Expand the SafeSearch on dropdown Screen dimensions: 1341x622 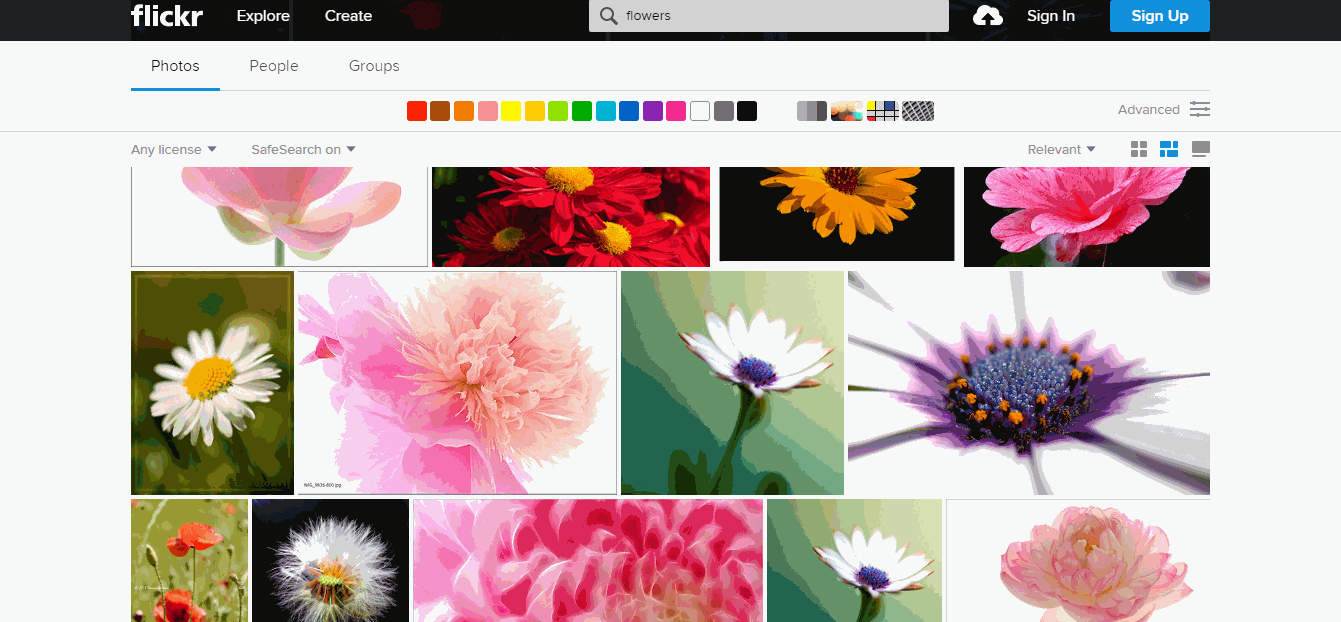pos(303,150)
